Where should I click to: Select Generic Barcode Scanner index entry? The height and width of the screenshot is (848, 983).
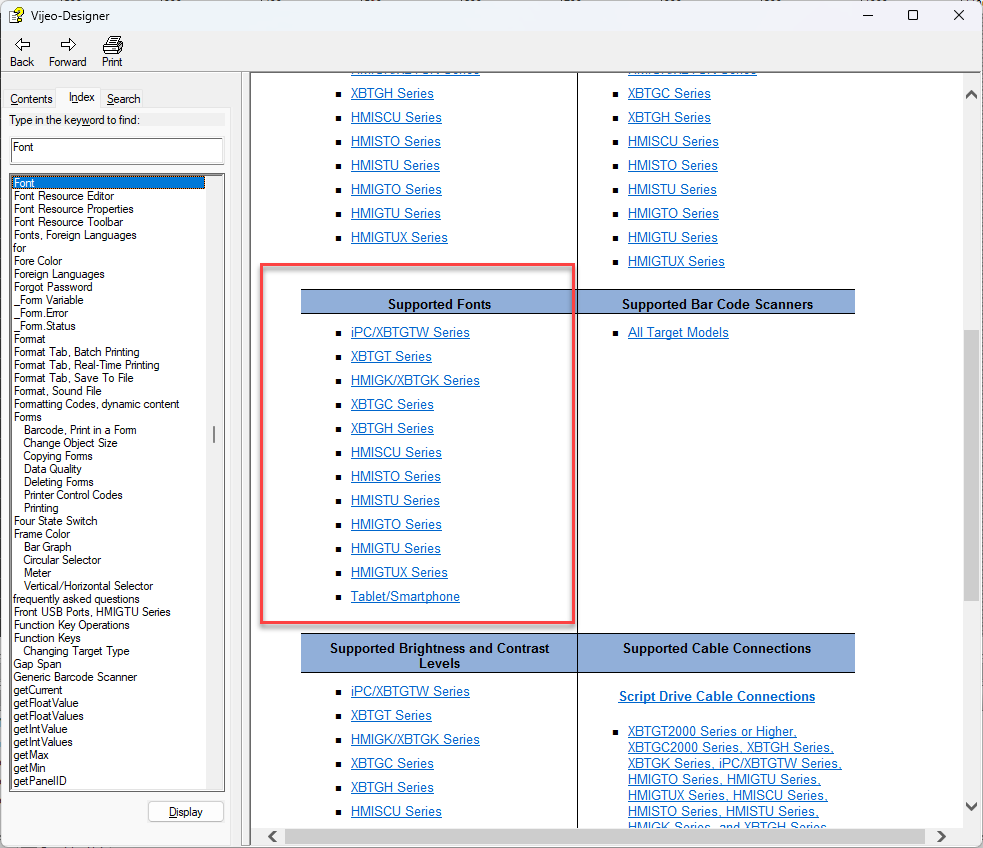(x=75, y=677)
